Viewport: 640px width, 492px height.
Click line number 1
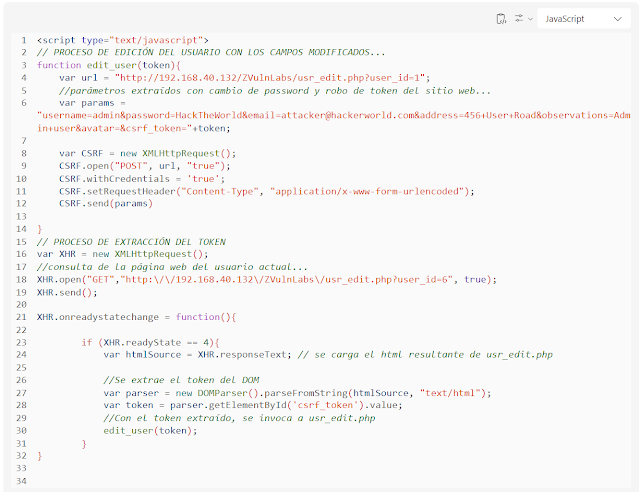coord(24,40)
